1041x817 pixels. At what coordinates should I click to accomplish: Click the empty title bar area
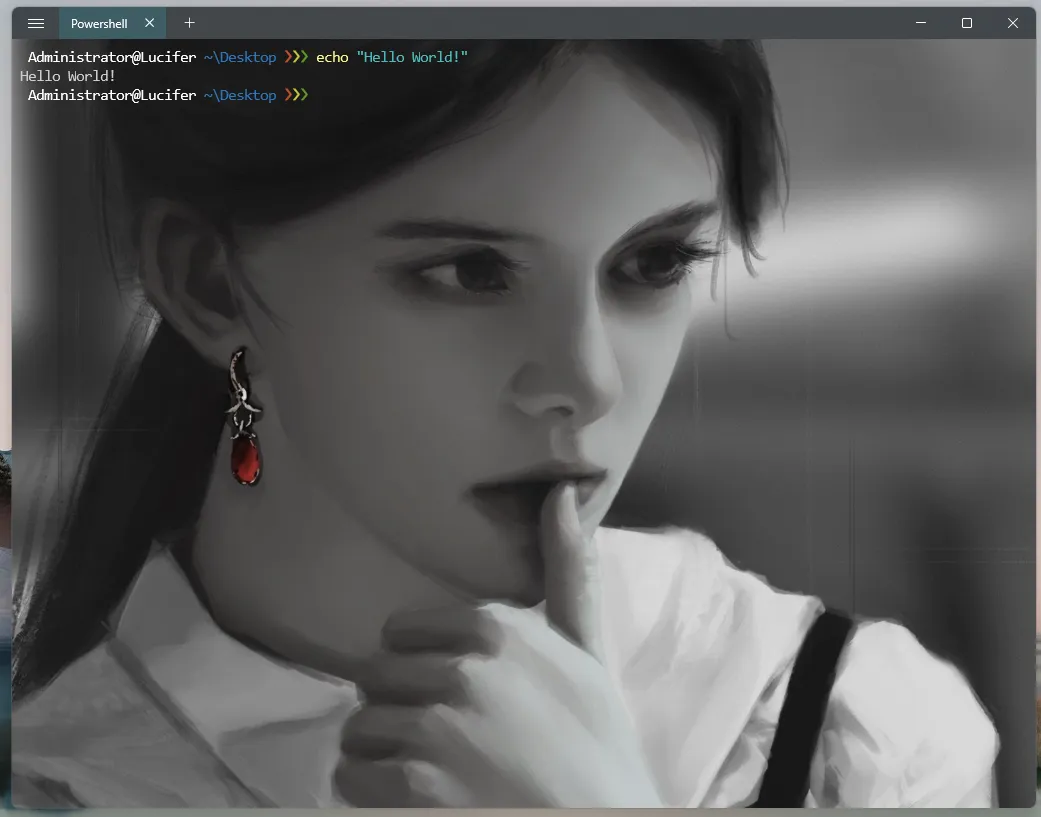click(x=550, y=23)
